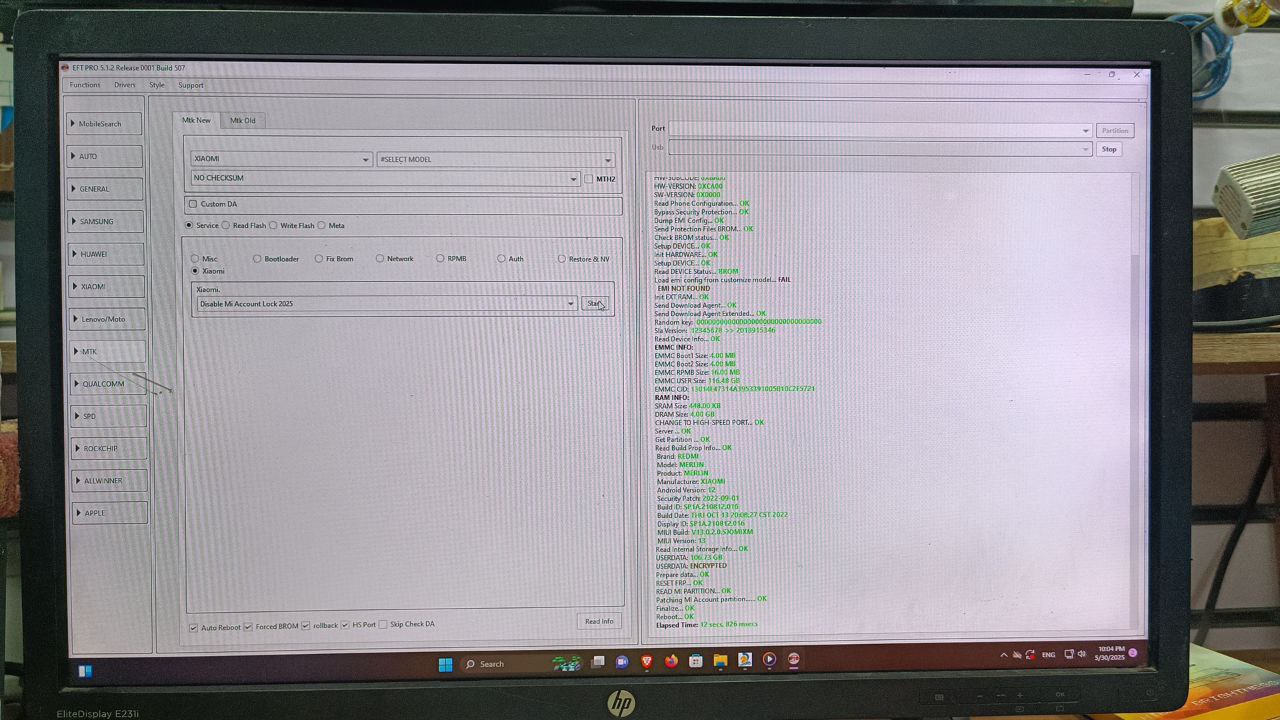Open the Support menu
1280x720 pixels.
pos(190,85)
